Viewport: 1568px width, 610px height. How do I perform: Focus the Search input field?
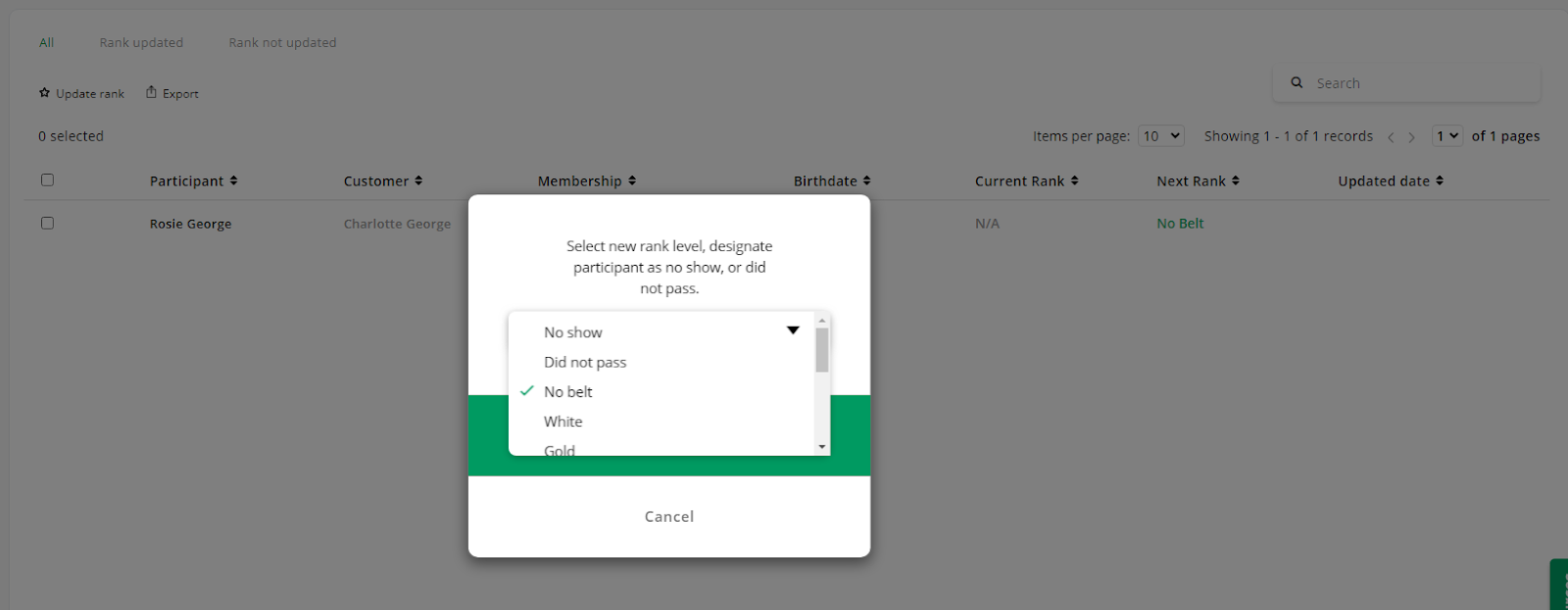(1406, 83)
